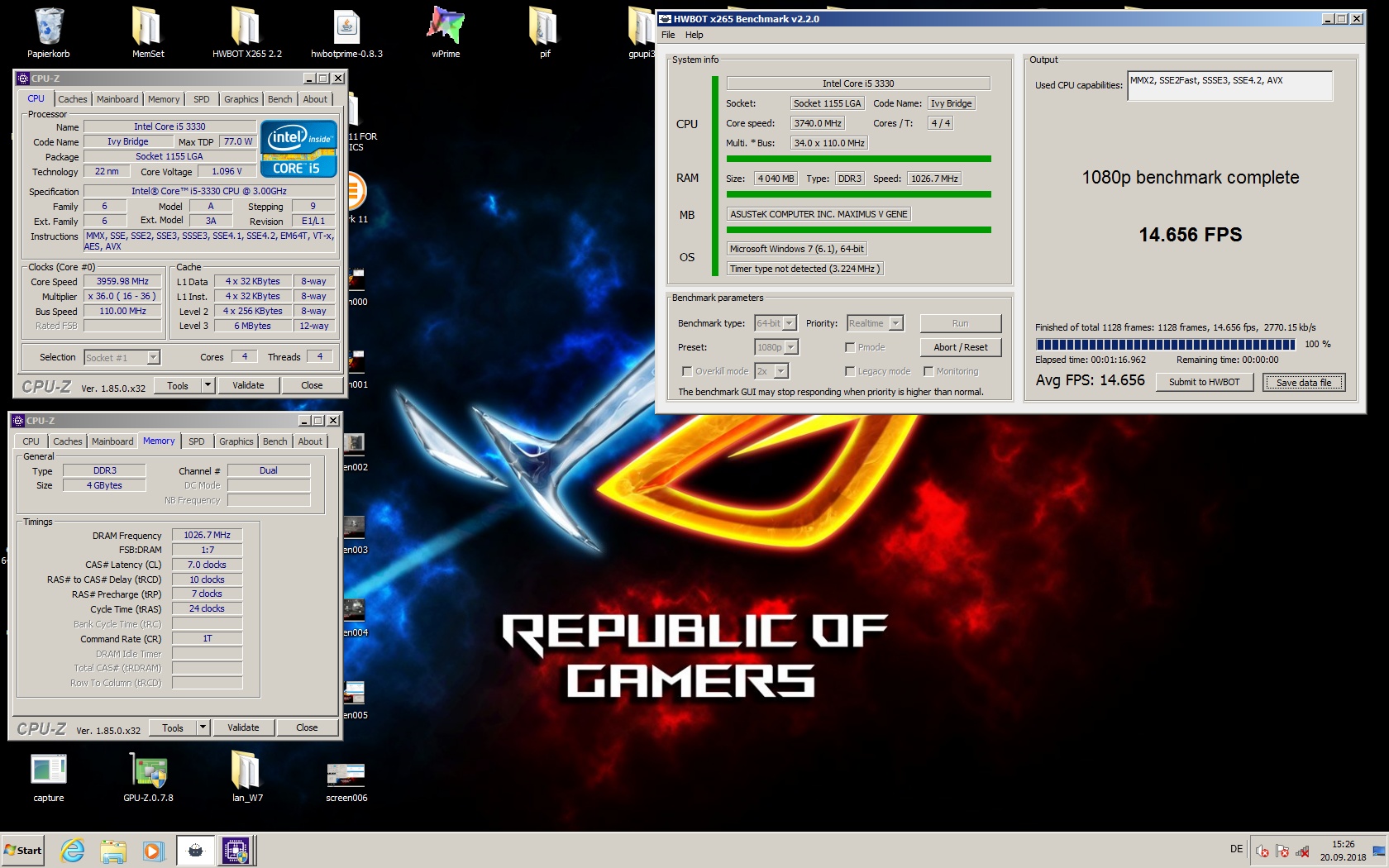Toggle the Pmode checkbox
1389x868 pixels.
coord(850,347)
